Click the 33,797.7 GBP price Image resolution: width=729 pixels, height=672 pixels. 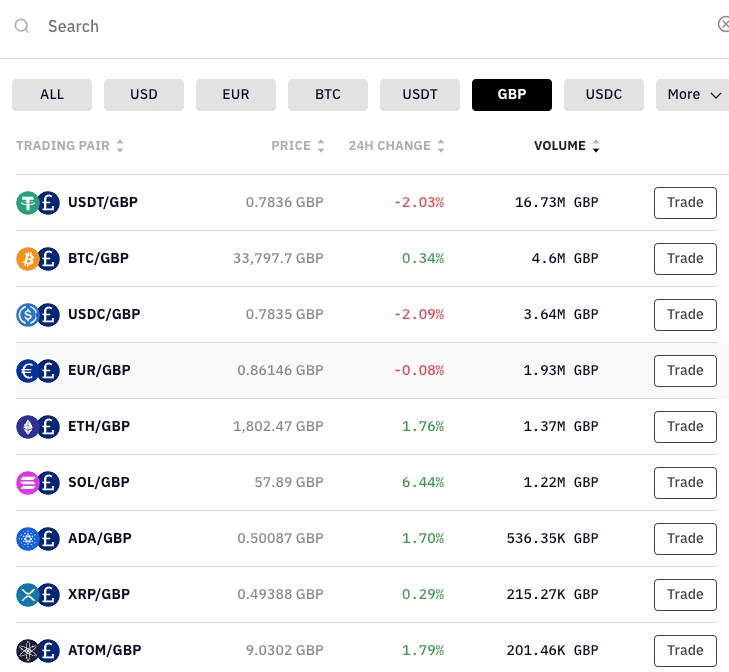click(x=278, y=258)
